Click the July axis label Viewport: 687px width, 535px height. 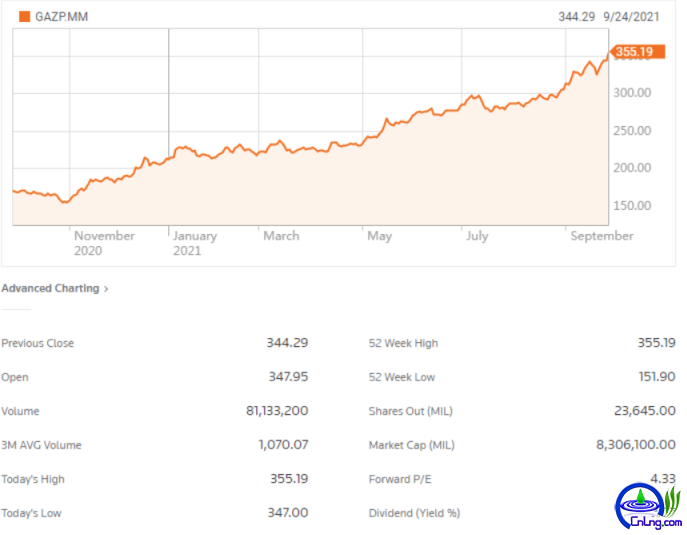[x=477, y=236]
